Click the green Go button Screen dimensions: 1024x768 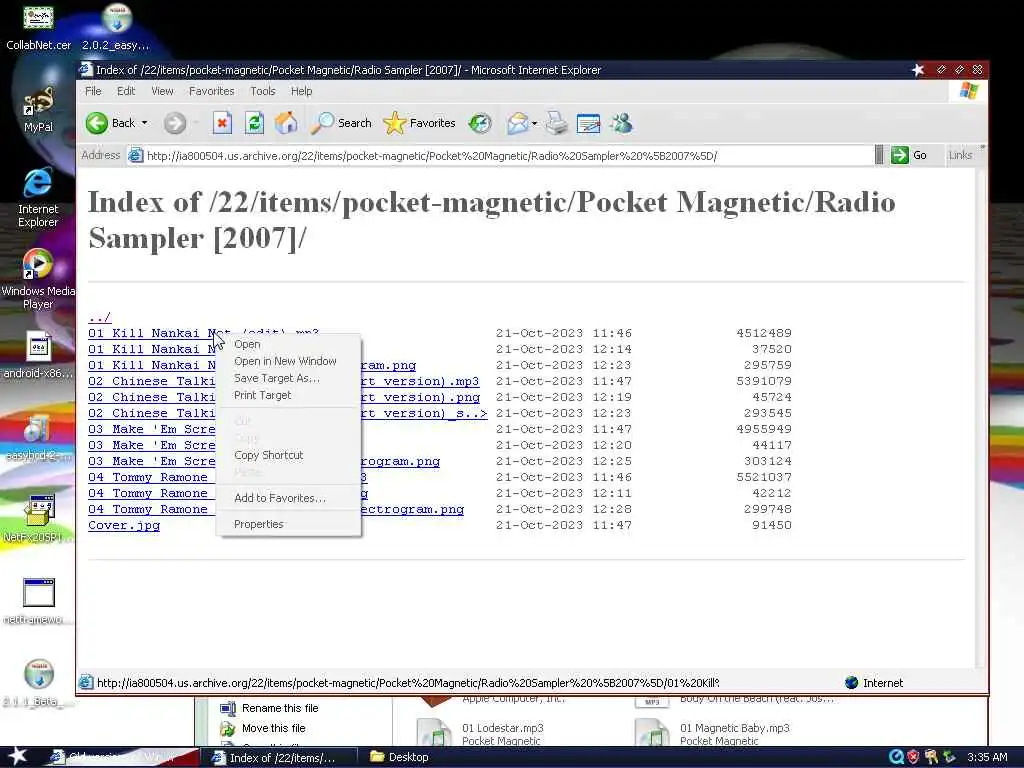click(x=908, y=155)
